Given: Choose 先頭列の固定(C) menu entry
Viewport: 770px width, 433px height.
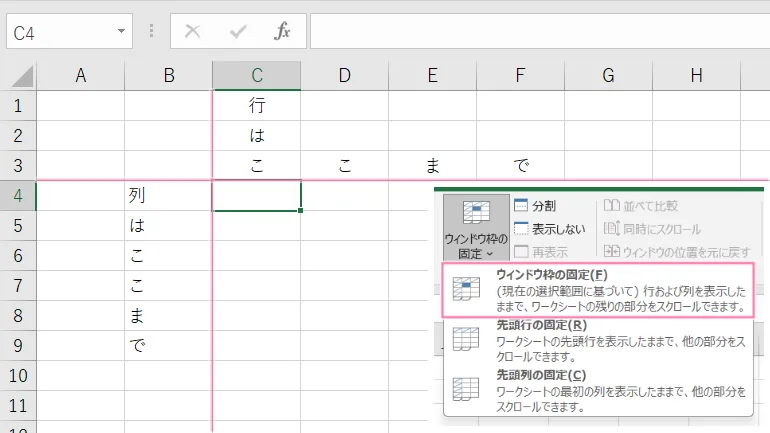Looking at the screenshot, I should point(598,391).
